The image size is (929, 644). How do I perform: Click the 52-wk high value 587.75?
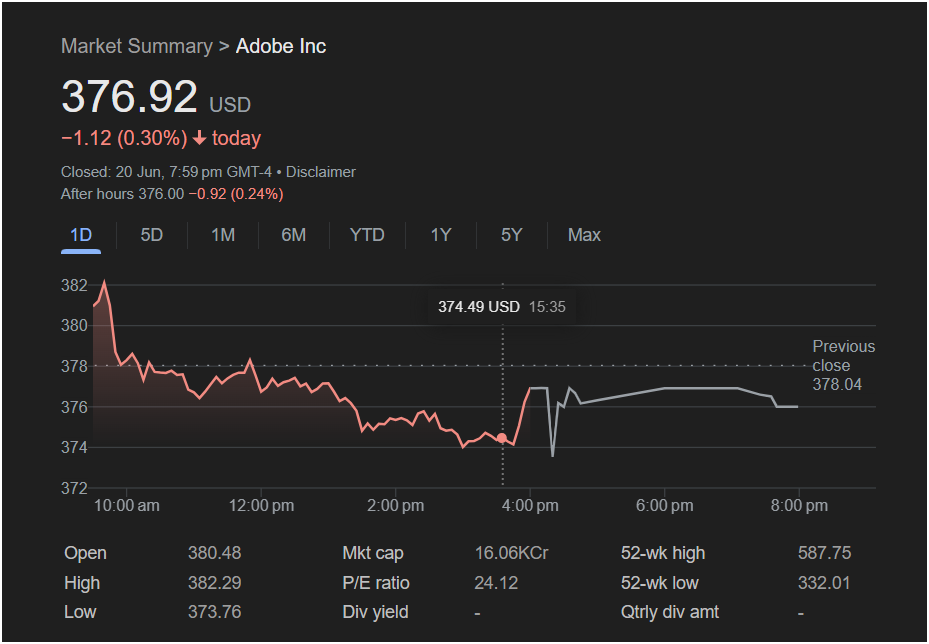click(824, 553)
